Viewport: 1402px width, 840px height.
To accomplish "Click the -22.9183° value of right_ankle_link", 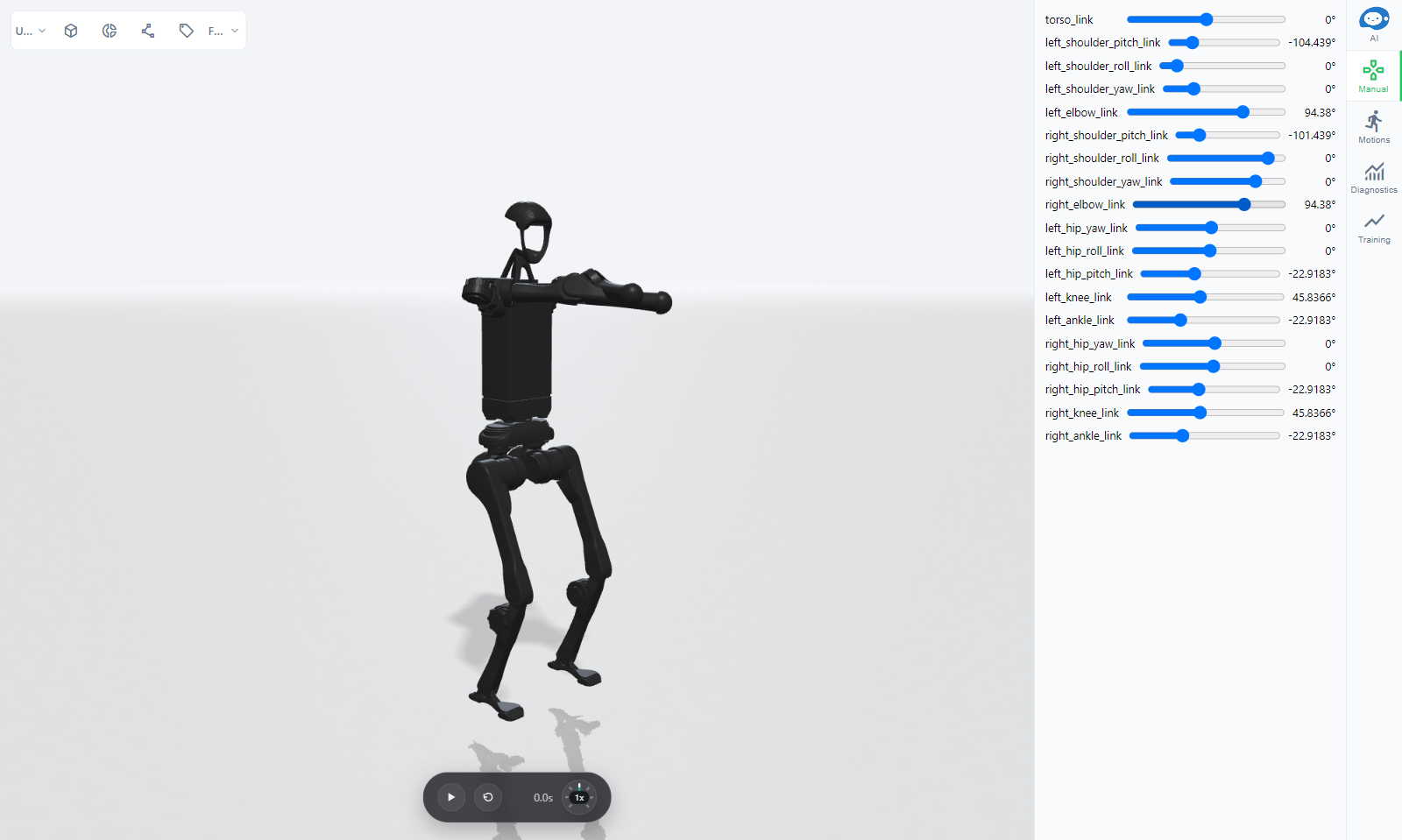I will pyautogui.click(x=1312, y=435).
